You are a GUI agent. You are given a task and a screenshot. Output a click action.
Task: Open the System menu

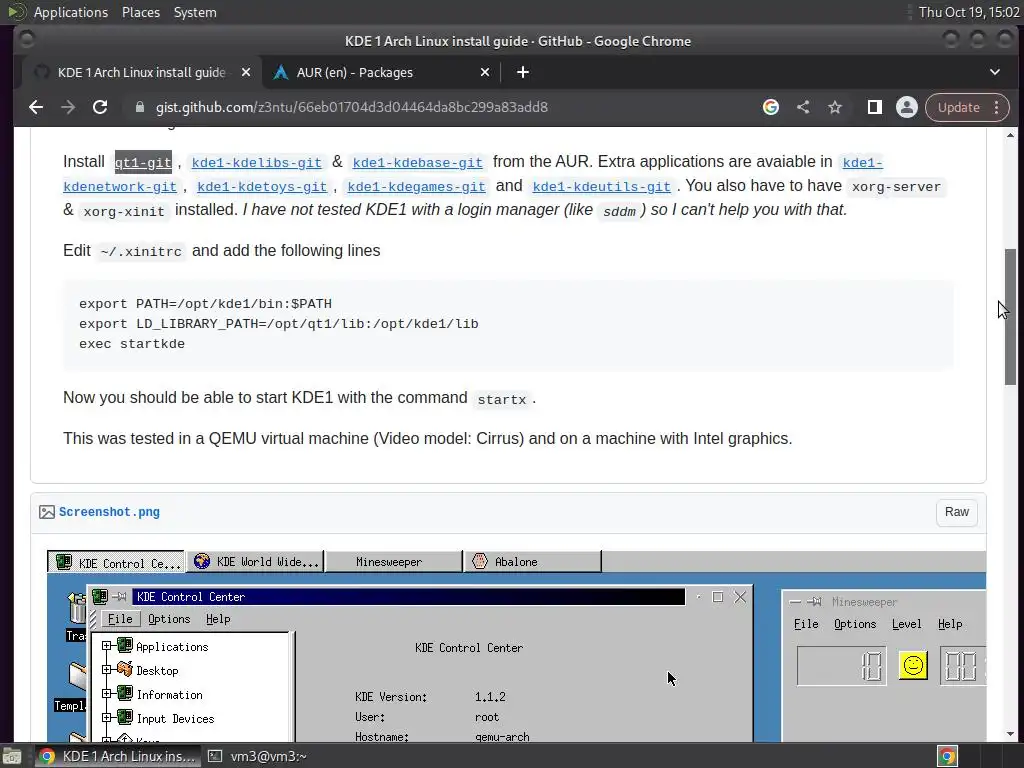click(x=195, y=12)
